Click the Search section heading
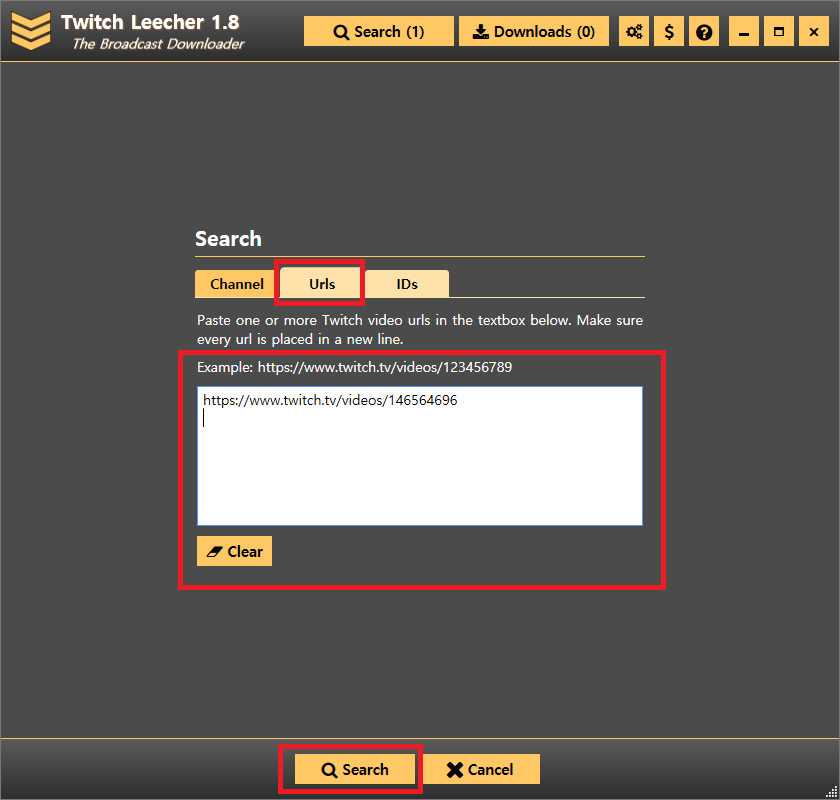This screenshot has width=840, height=800. (x=228, y=239)
